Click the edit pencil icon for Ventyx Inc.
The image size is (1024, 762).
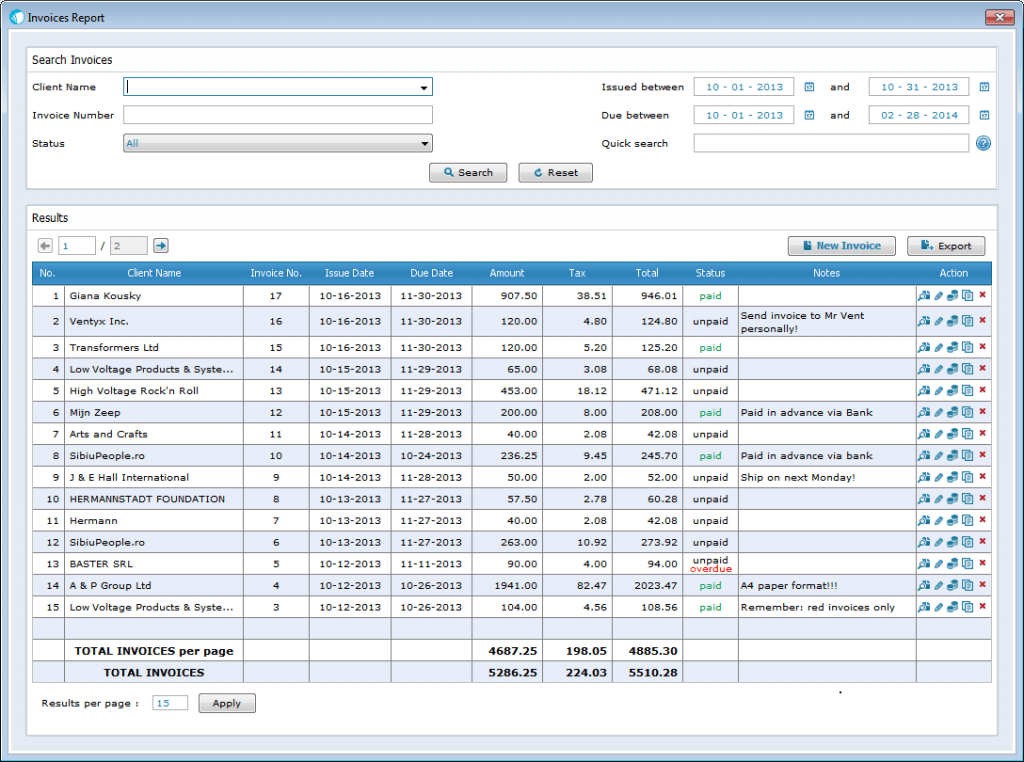(938, 321)
